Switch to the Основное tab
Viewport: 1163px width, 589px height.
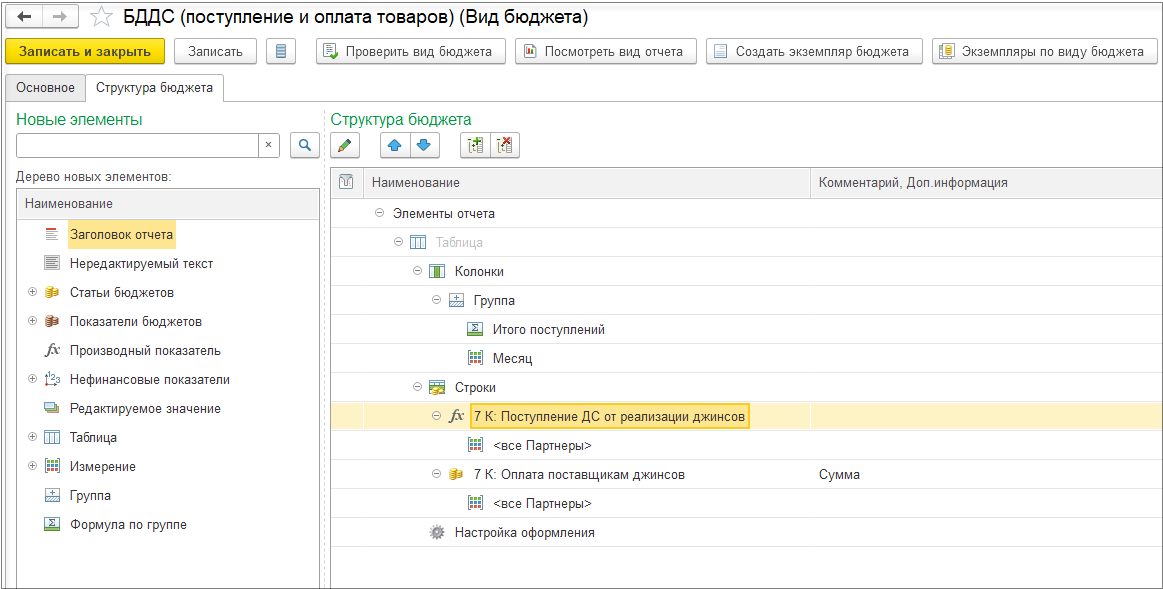point(45,88)
